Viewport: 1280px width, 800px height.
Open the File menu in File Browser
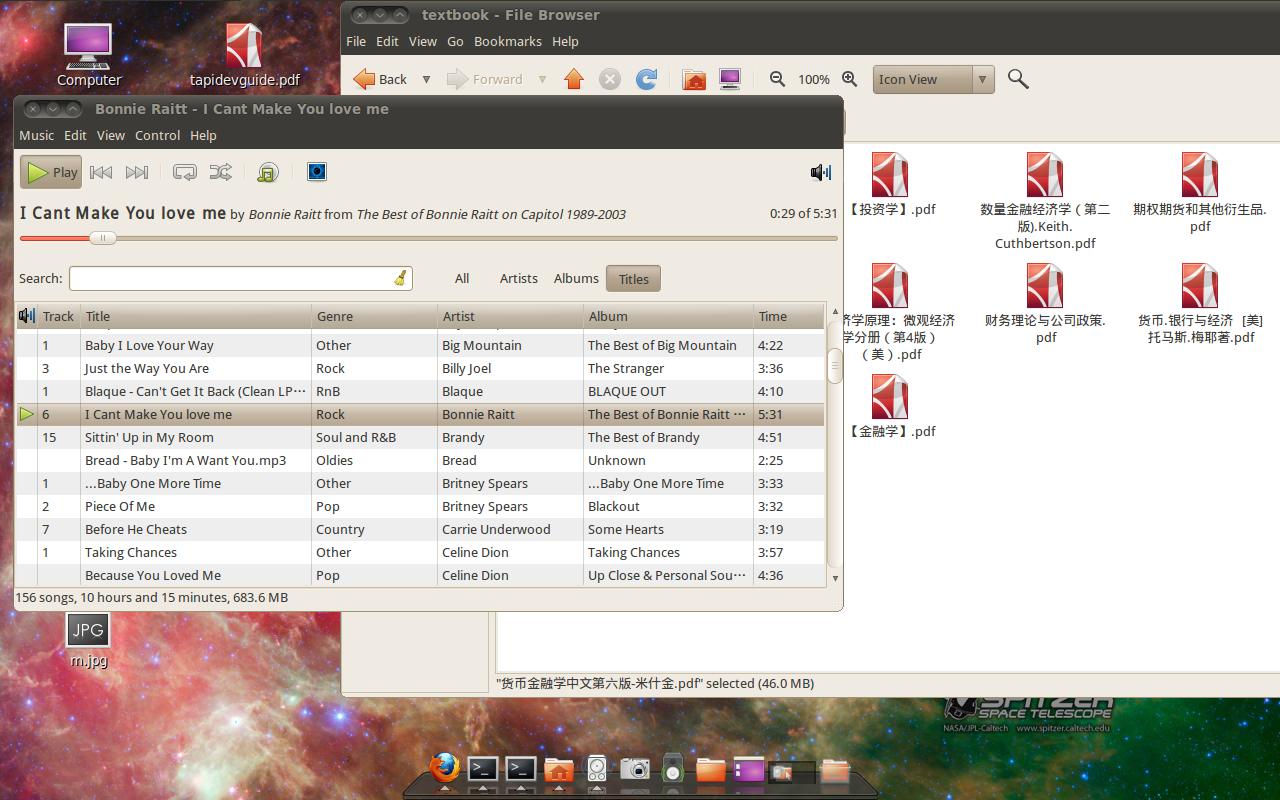[356, 41]
